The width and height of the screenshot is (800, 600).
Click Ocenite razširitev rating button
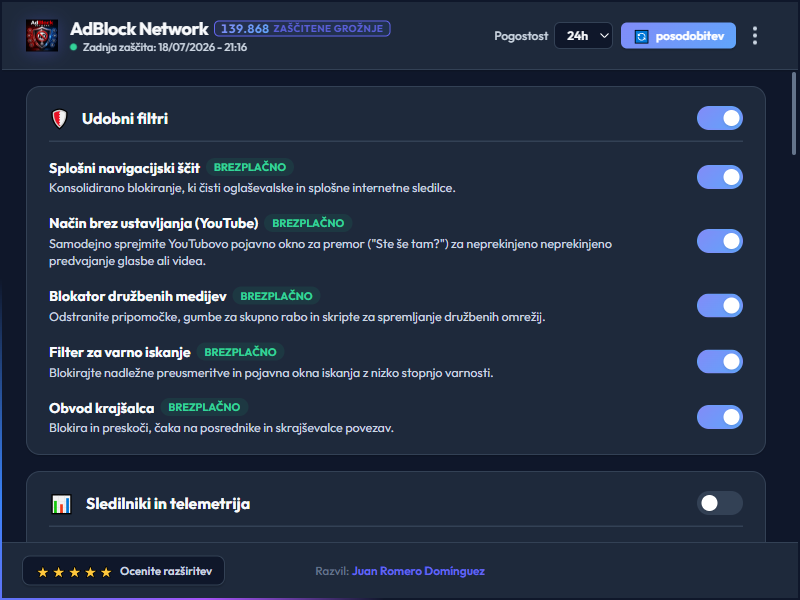[x=123, y=571]
